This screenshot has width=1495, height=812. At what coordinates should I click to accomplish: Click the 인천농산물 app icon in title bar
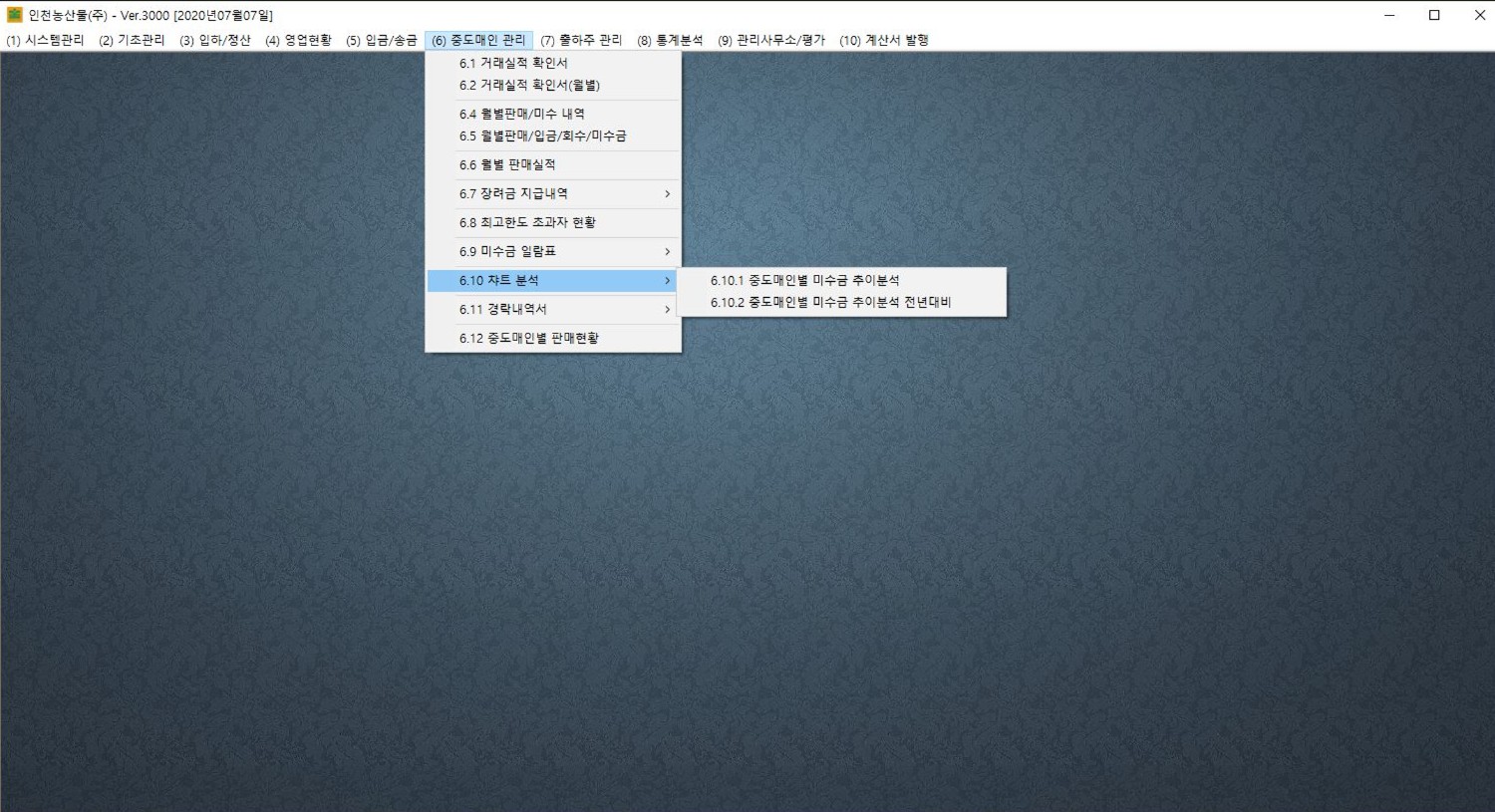tap(14, 15)
